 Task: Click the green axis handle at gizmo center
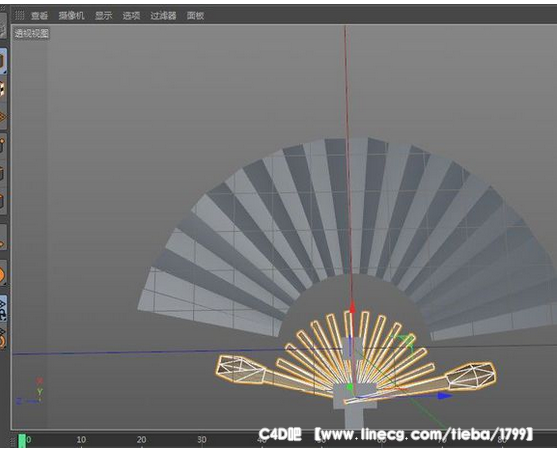click(x=349, y=387)
